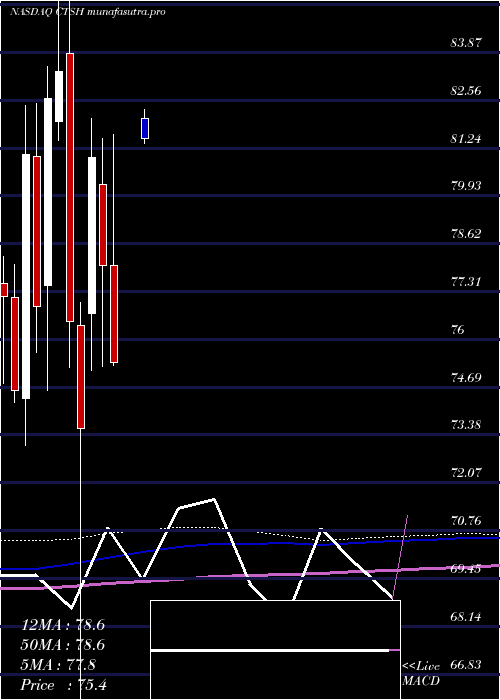500x700 pixels.
Task: Click the 77.31 price axis label
Action: [x=466, y=282]
